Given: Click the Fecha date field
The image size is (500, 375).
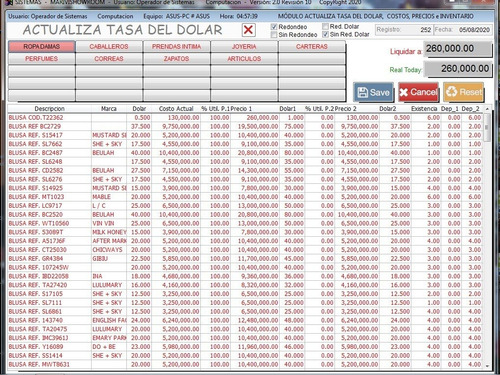Looking at the screenshot, I should tap(463, 30).
